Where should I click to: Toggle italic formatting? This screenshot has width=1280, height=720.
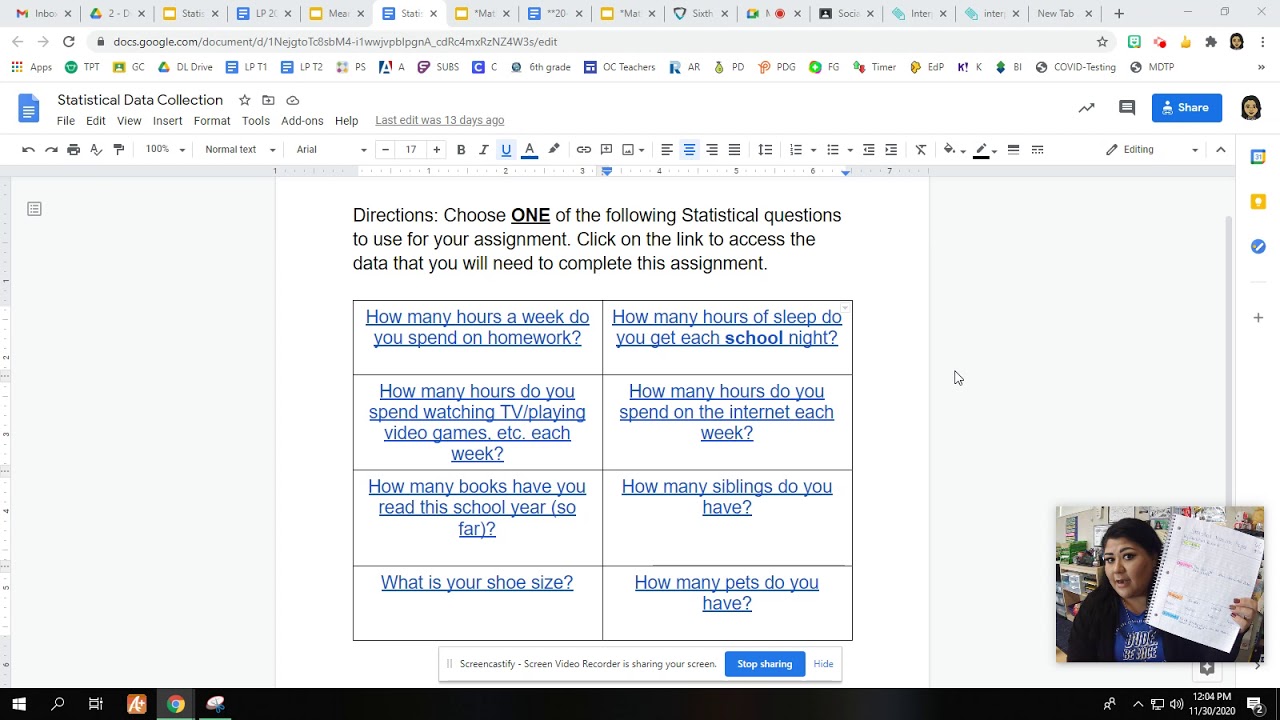483,150
